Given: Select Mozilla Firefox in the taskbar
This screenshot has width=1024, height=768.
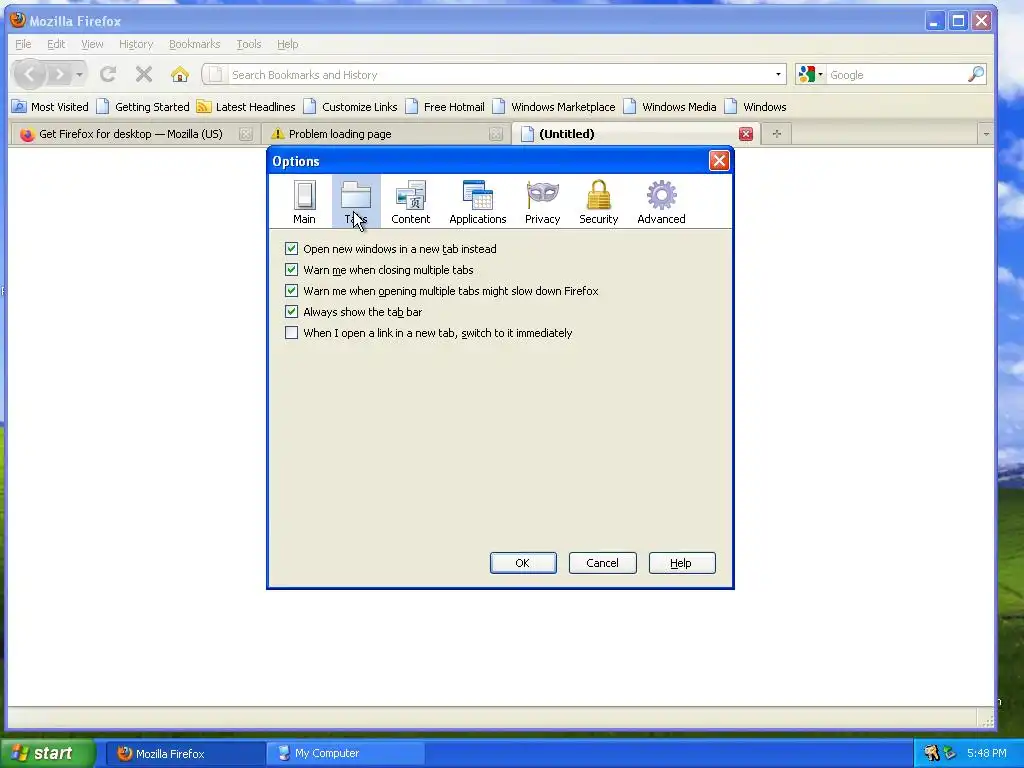Looking at the screenshot, I should click(x=184, y=753).
